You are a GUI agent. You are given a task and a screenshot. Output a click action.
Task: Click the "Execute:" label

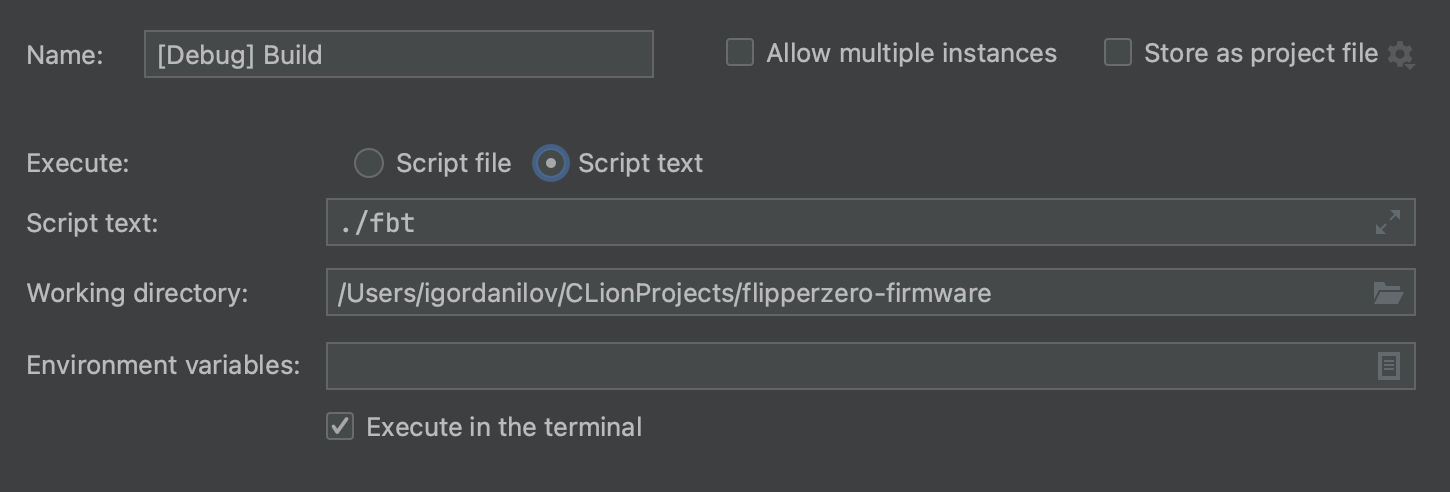[78, 163]
